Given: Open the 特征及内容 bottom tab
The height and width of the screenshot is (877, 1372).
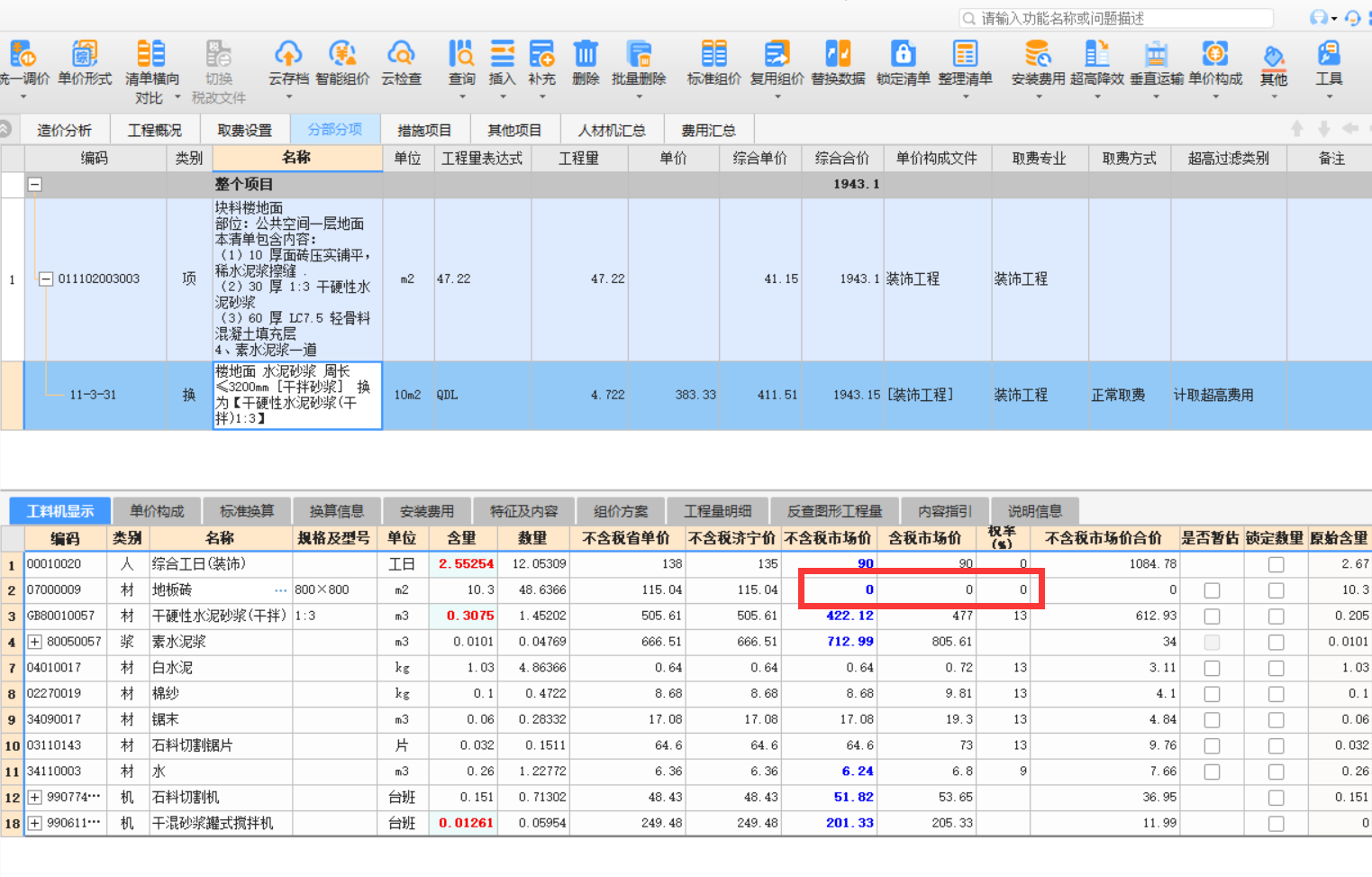Looking at the screenshot, I should pos(523,511).
